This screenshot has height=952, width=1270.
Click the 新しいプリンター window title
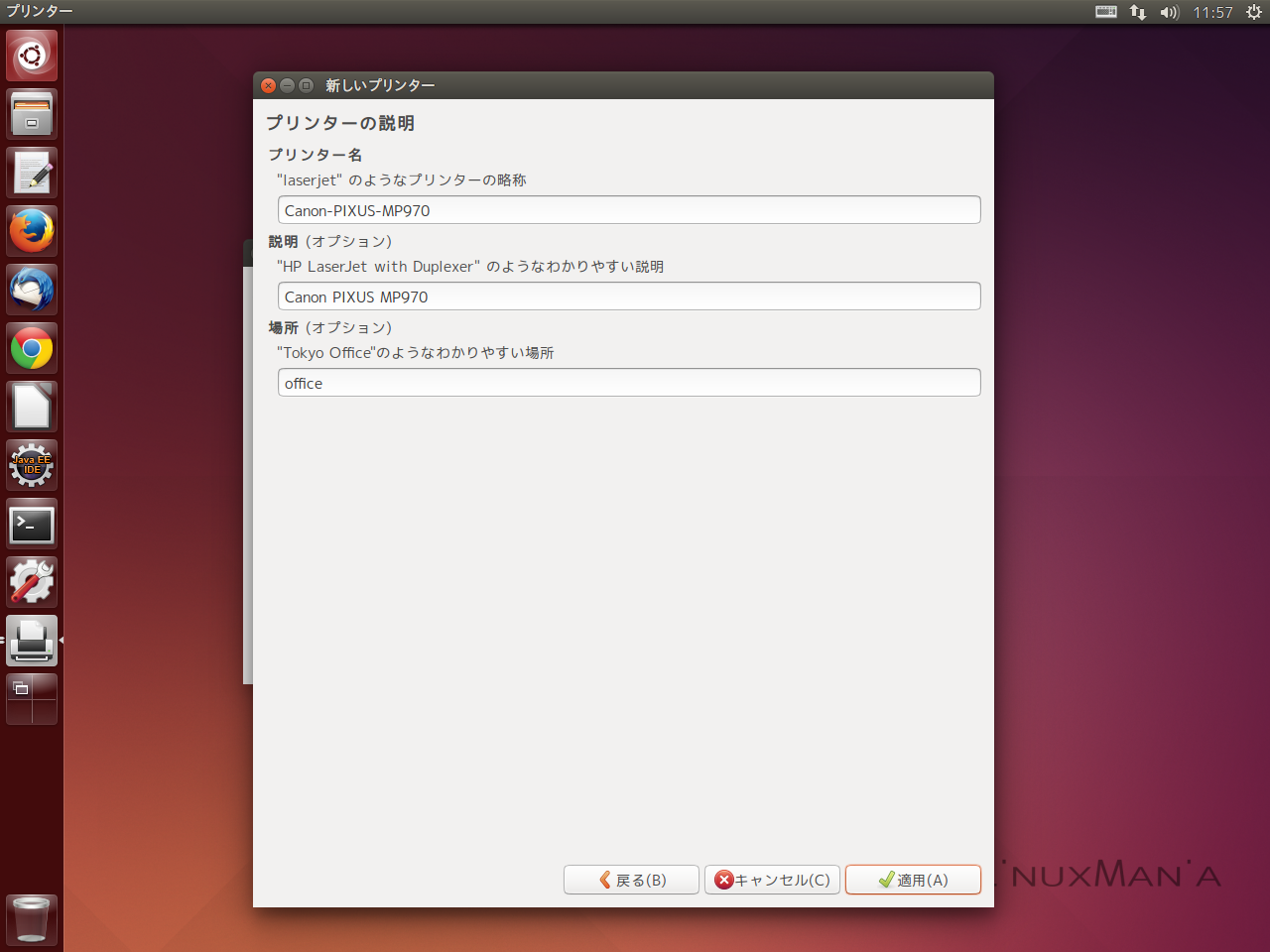tap(380, 85)
